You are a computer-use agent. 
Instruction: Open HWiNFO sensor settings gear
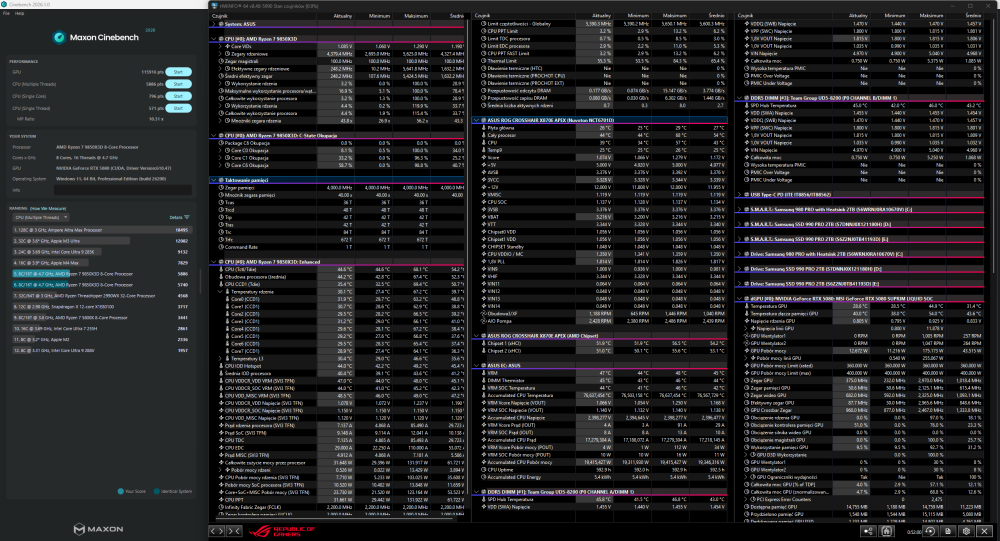coord(966,531)
